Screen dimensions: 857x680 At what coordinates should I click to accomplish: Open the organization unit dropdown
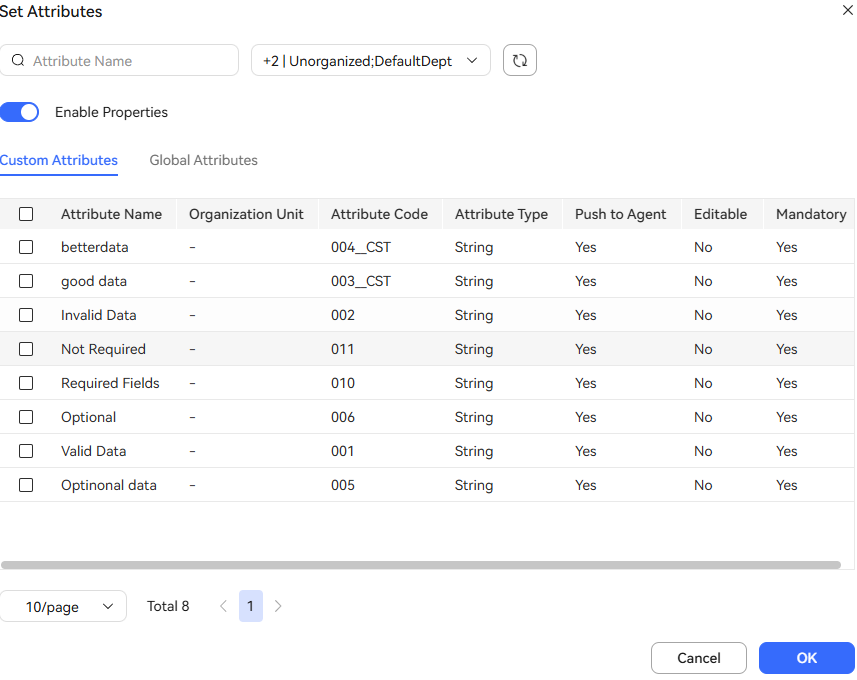[x=370, y=61]
